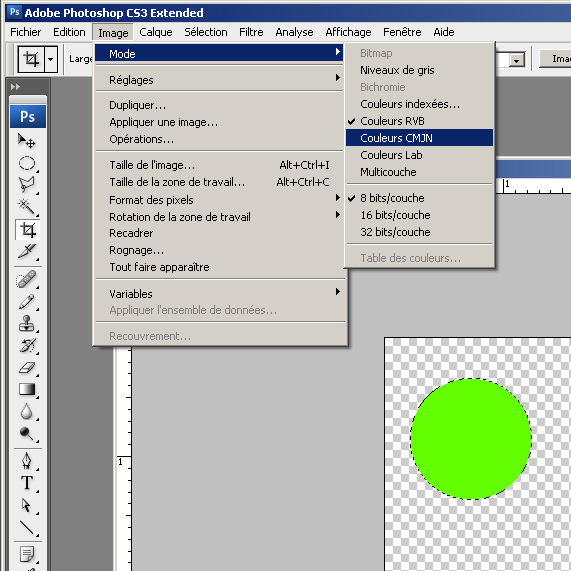Select the Move tool
The width and height of the screenshot is (571, 571).
tap(27, 141)
